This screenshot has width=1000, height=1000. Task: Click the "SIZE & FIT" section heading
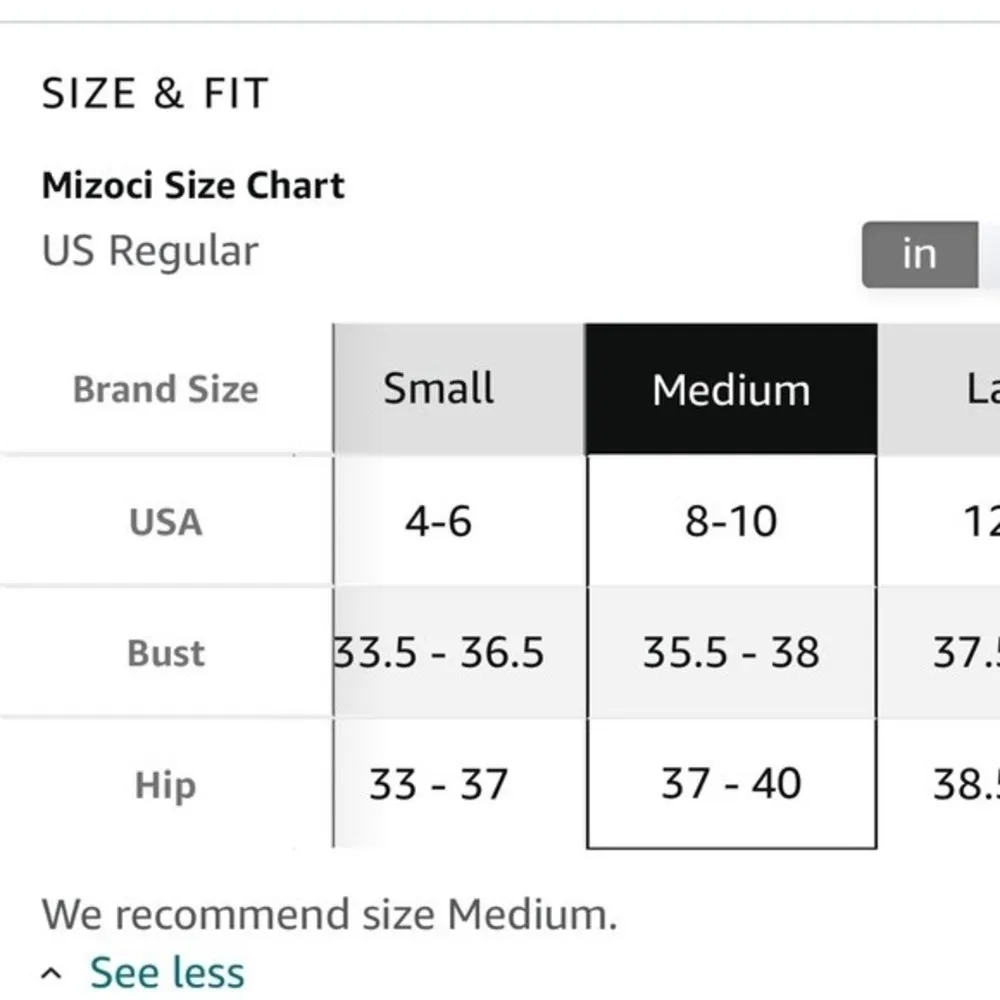[155, 94]
